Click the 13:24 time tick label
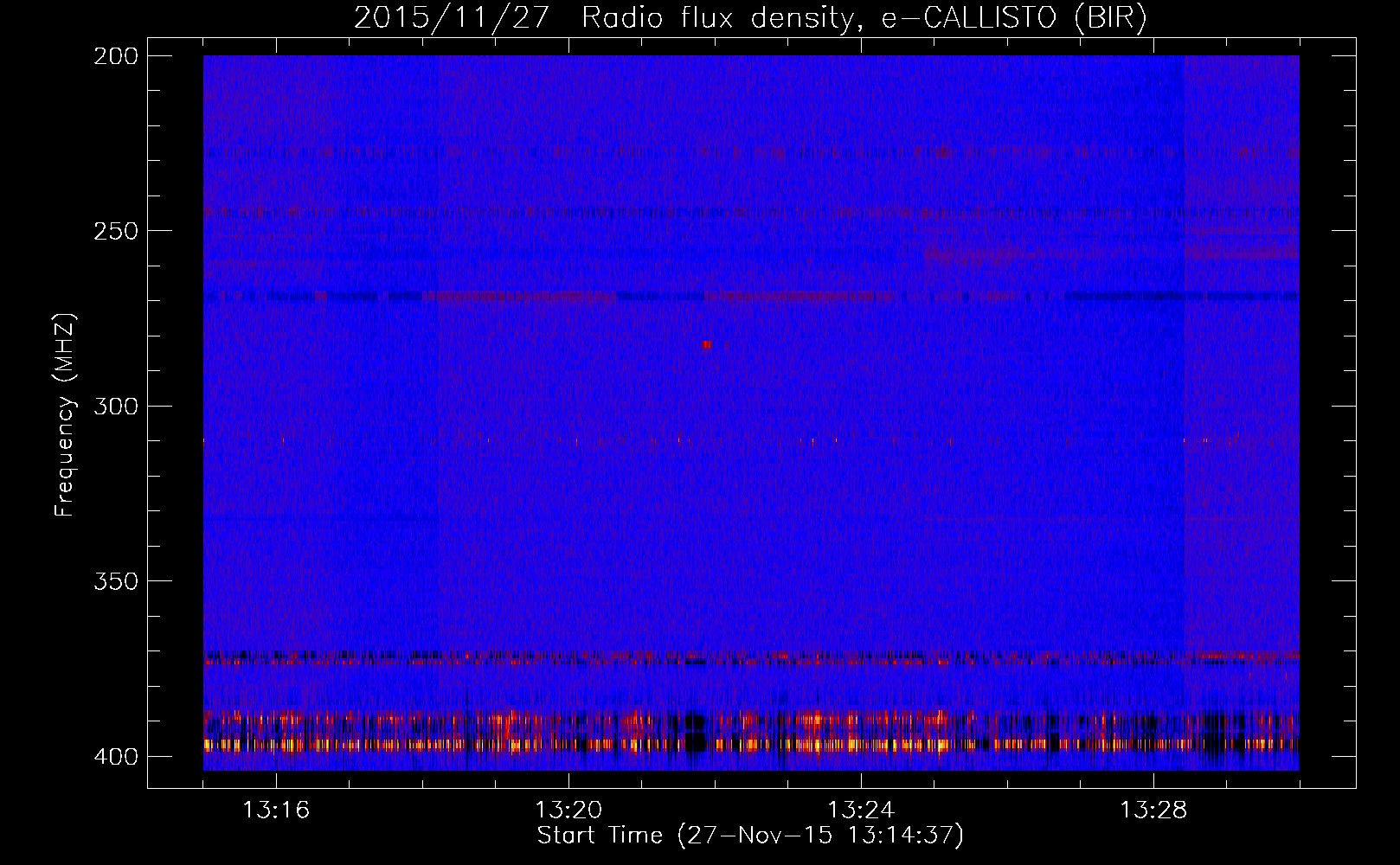The image size is (1400, 865). [861, 811]
